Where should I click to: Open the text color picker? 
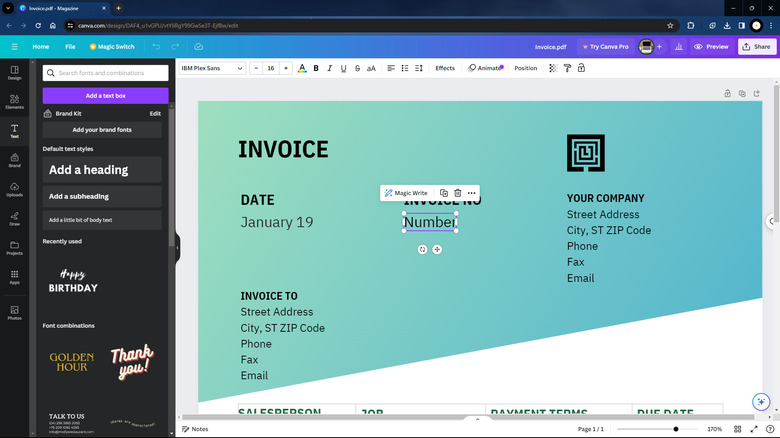click(302, 68)
